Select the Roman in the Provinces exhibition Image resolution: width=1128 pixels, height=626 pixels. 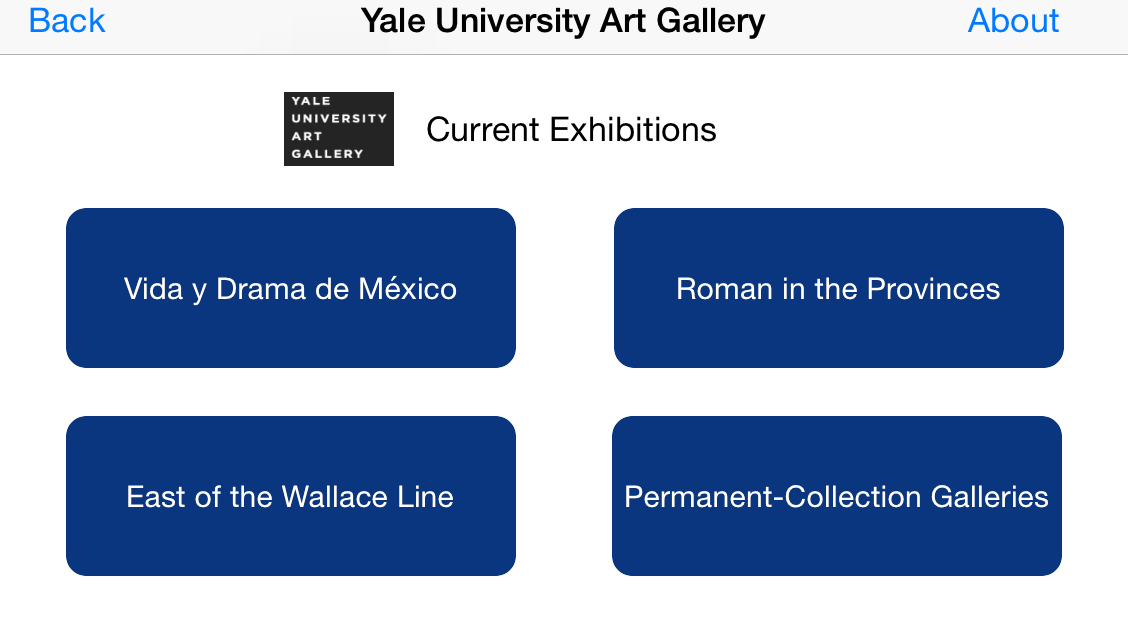[838, 288]
